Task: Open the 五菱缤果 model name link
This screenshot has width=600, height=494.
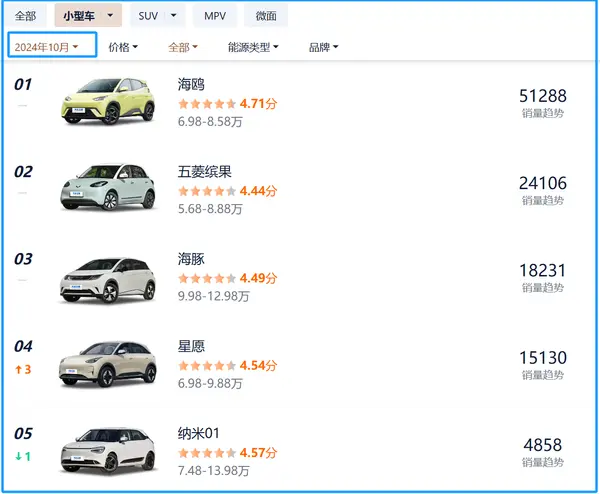Action: (204, 171)
